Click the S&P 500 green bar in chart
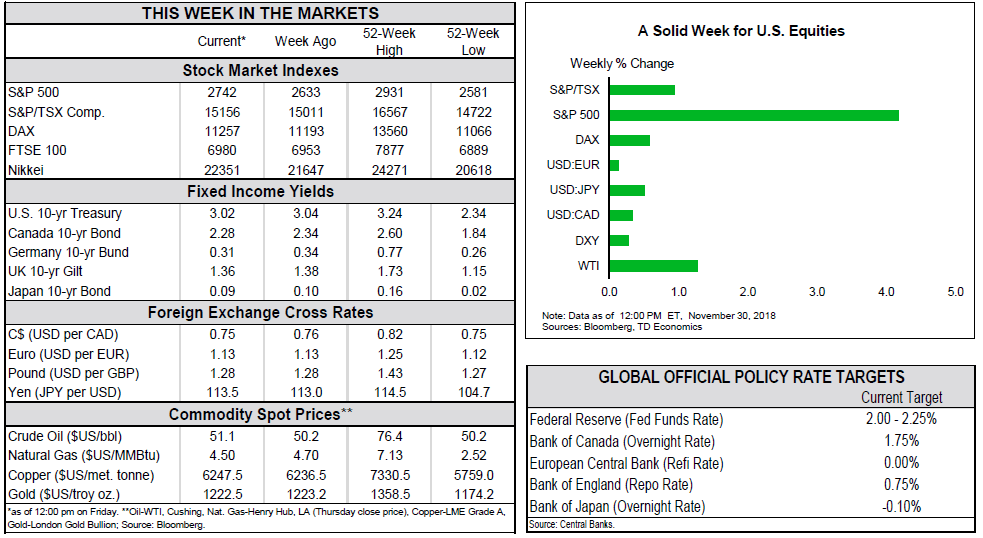This screenshot has width=983, height=538. point(753,115)
